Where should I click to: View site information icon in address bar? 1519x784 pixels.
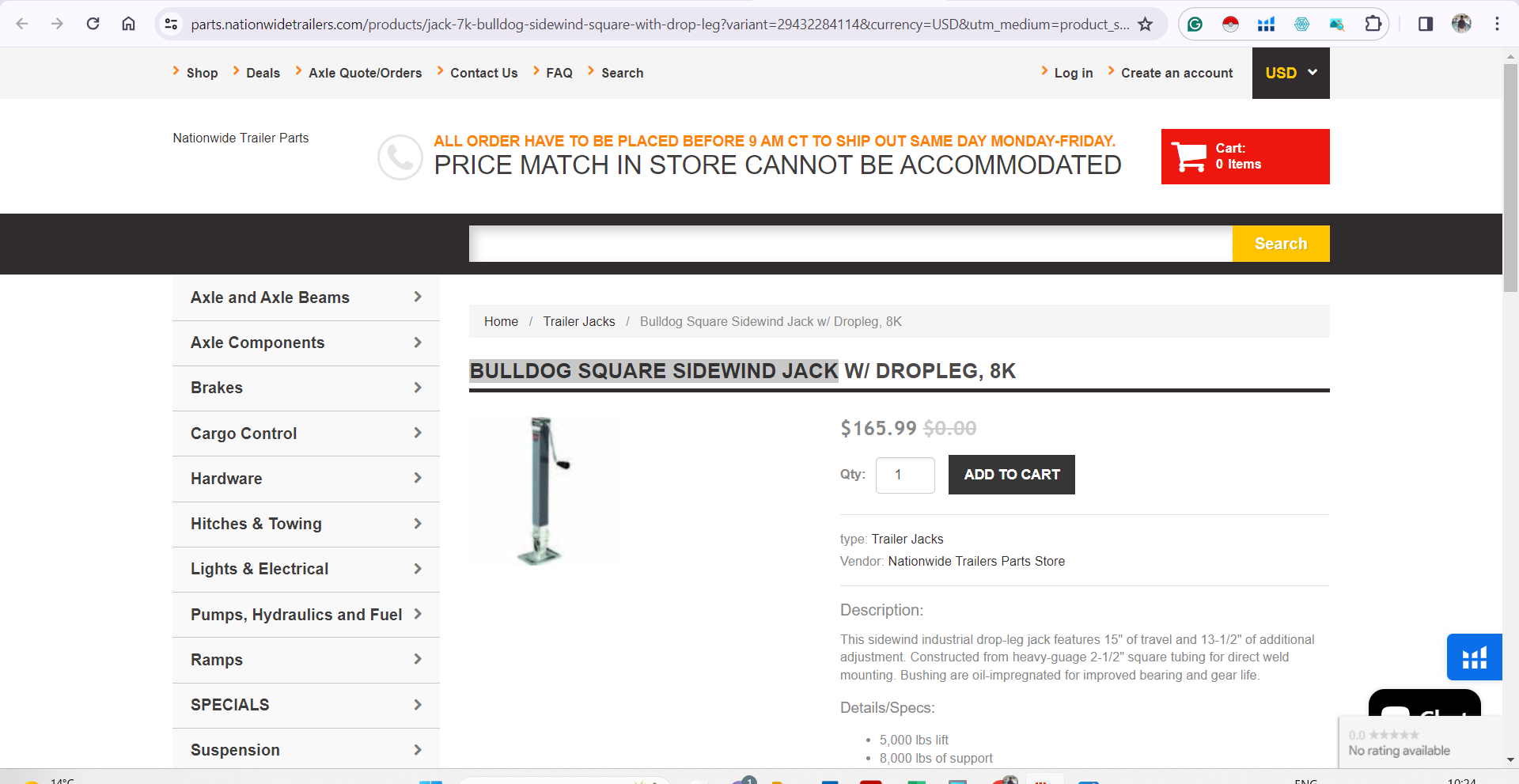(171, 25)
